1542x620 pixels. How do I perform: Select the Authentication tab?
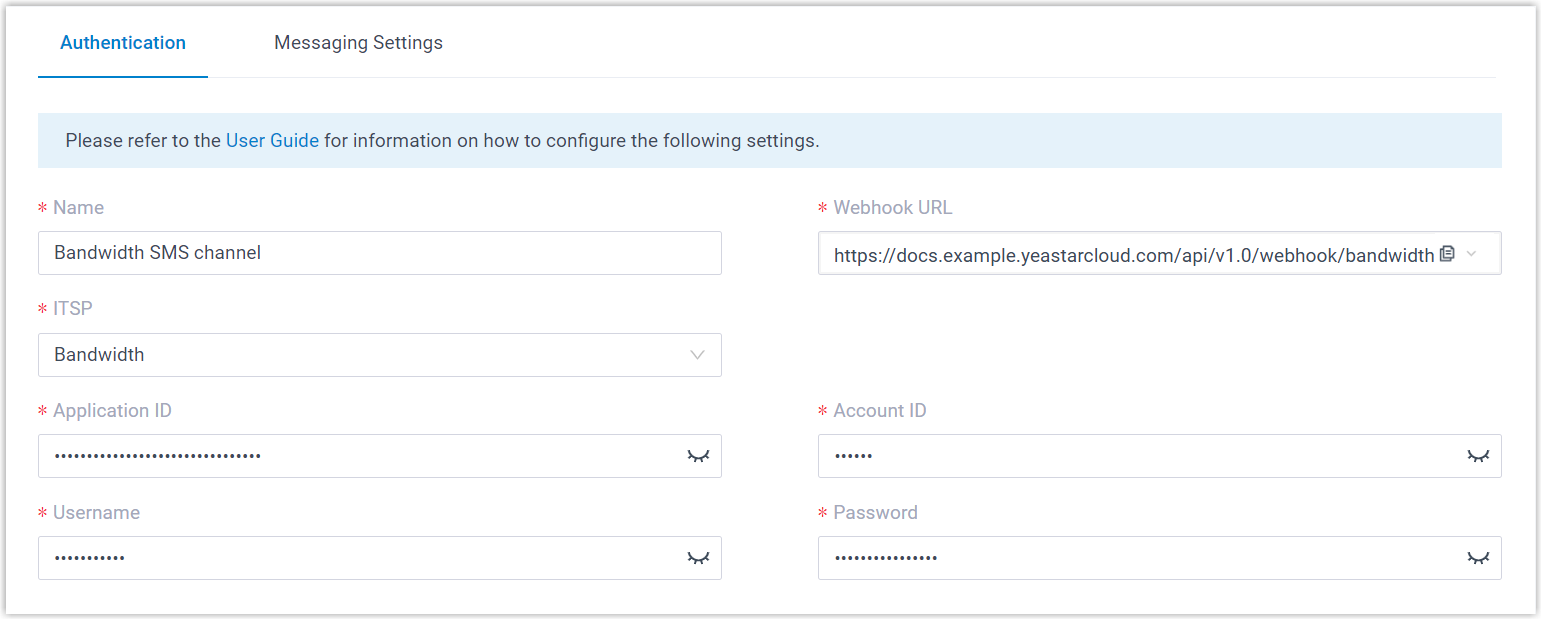[123, 43]
